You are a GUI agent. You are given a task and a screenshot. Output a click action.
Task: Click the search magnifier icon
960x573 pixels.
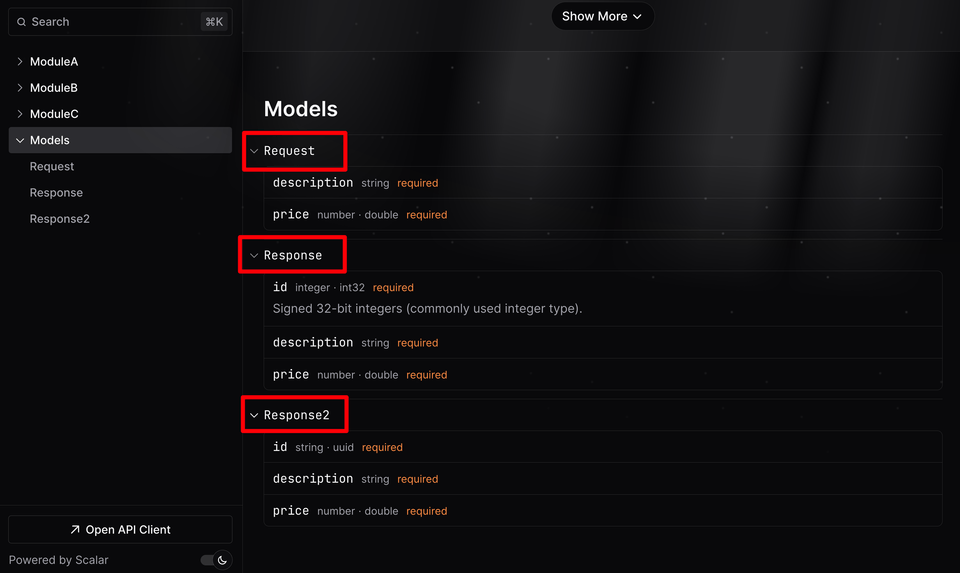point(21,22)
